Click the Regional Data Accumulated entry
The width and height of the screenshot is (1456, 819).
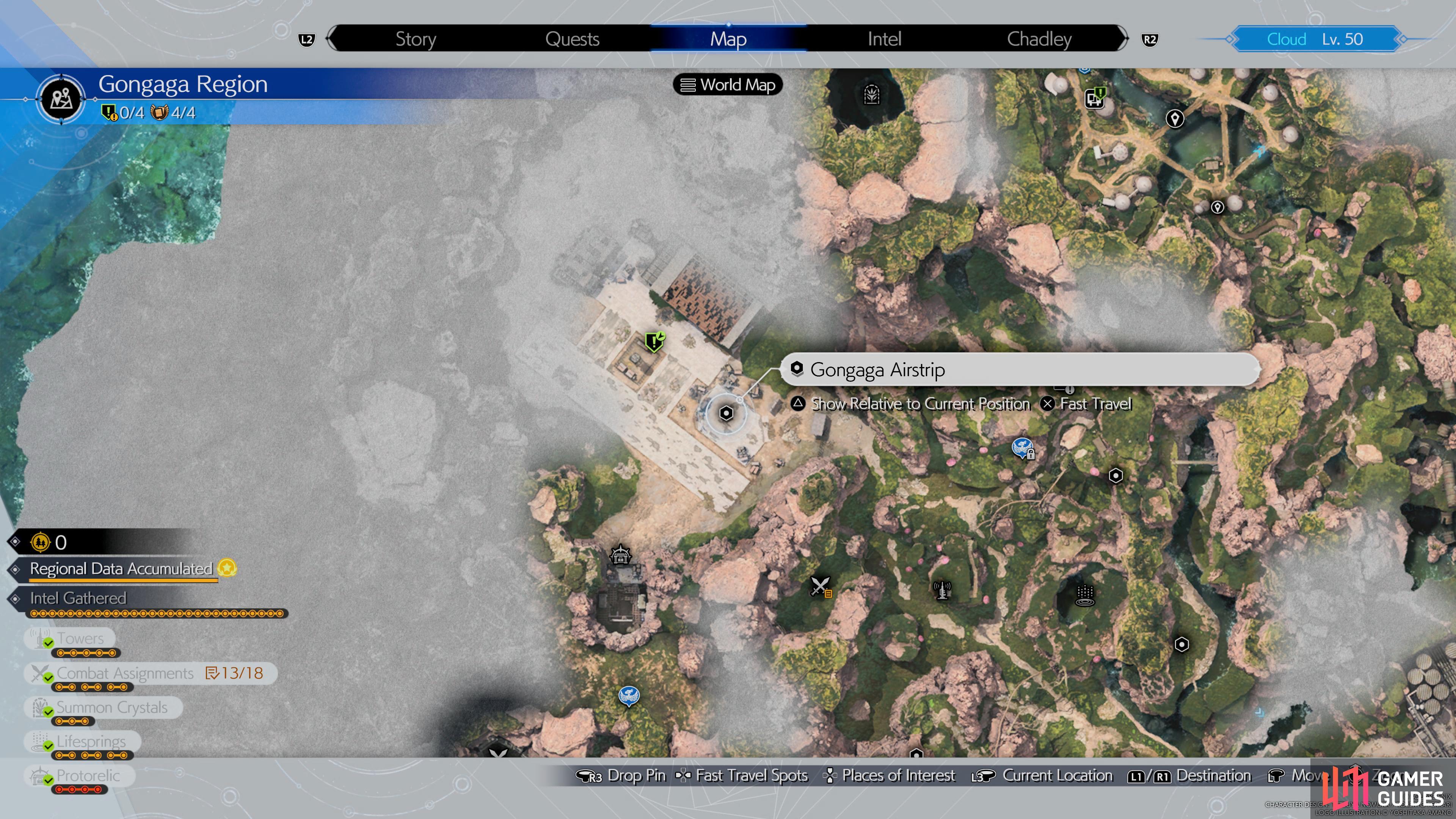(x=121, y=569)
